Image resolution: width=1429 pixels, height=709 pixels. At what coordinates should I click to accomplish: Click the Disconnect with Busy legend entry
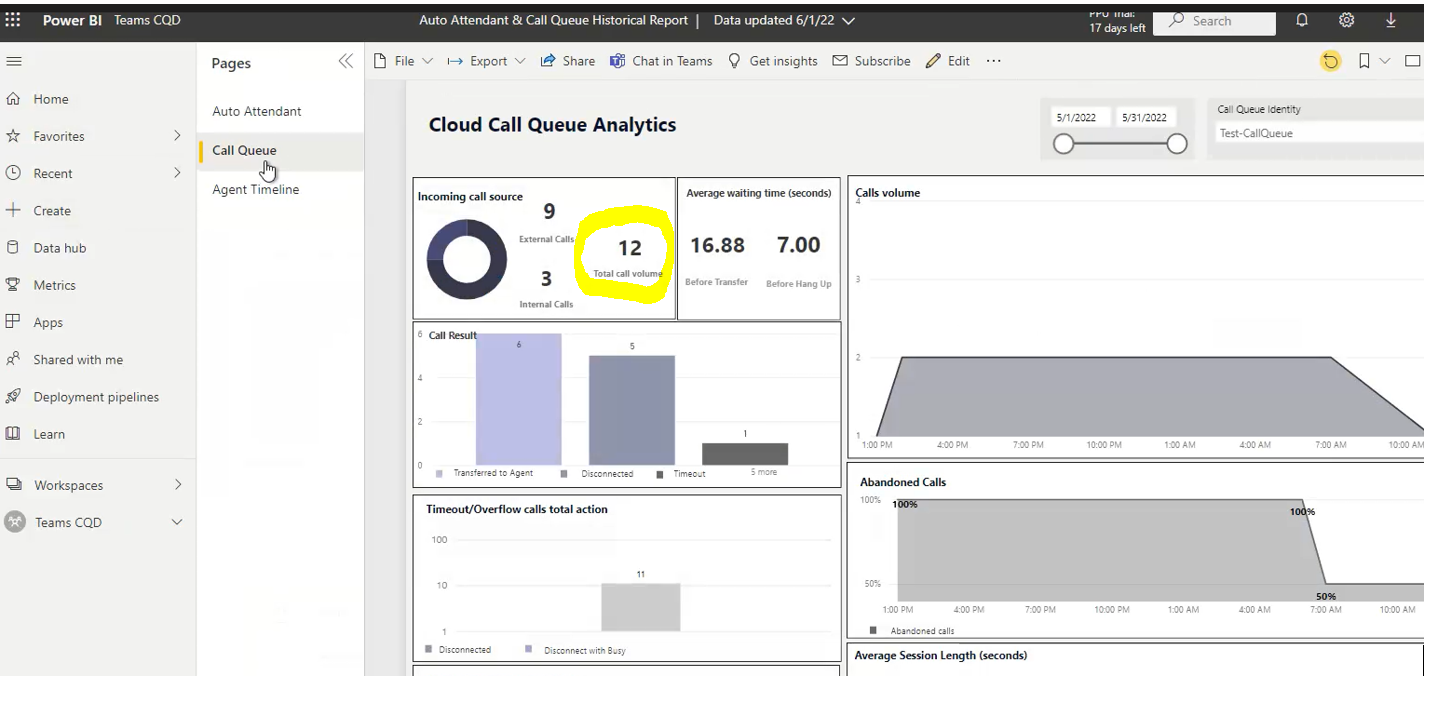tap(575, 650)
